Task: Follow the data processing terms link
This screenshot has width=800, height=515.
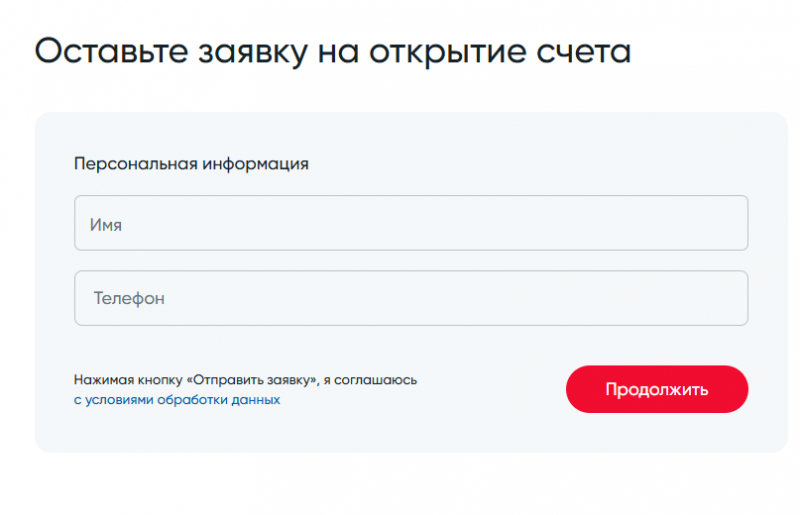Action: coord(177,400)
